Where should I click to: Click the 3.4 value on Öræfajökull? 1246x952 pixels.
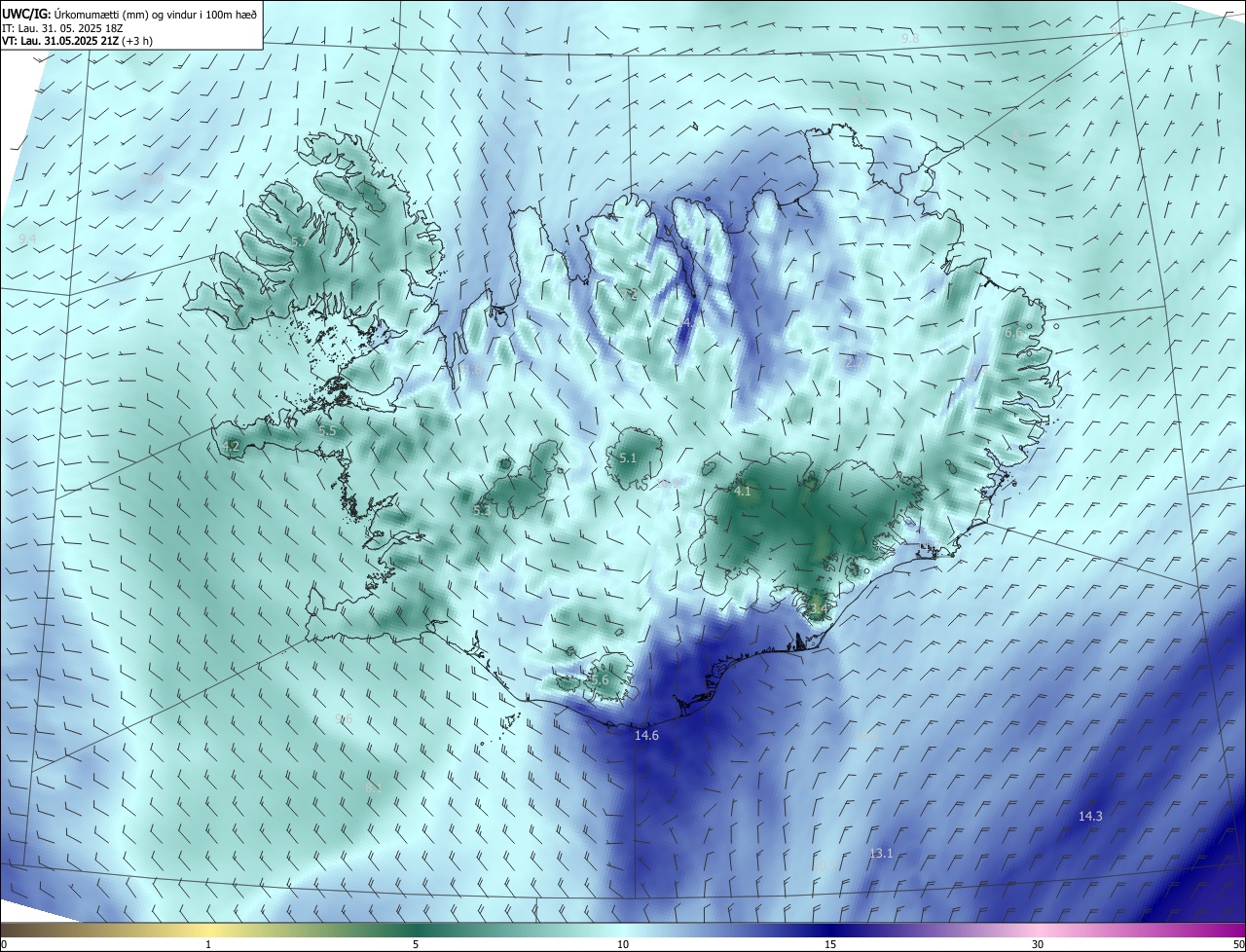tap(818, 608)
